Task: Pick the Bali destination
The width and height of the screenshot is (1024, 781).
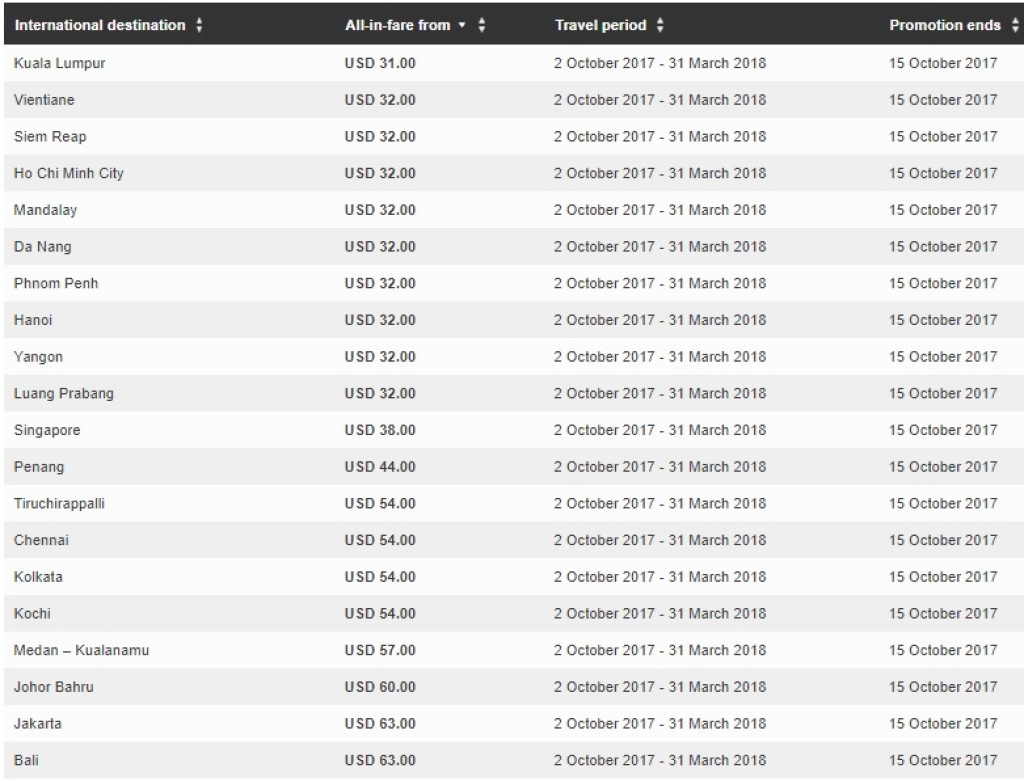Action: pyautogui.click(x=26, y=760)
